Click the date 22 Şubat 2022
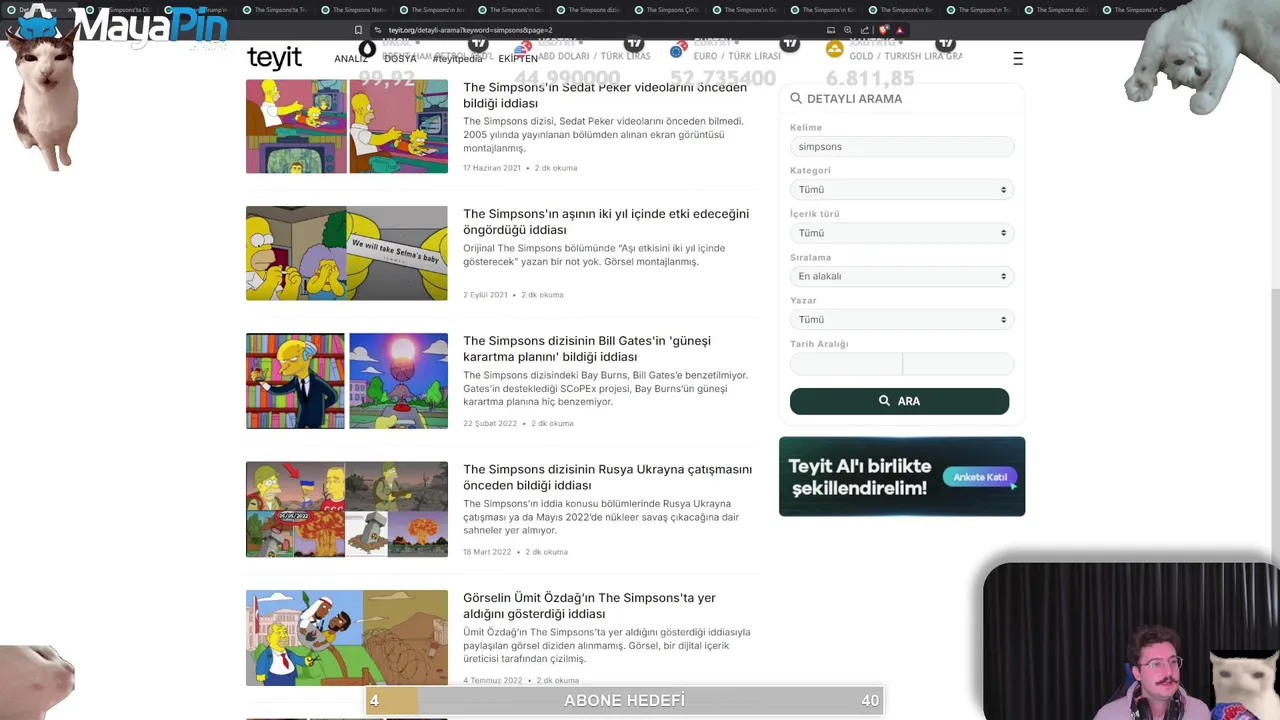This screenshot has width=1280, height=720. [490, 423]
